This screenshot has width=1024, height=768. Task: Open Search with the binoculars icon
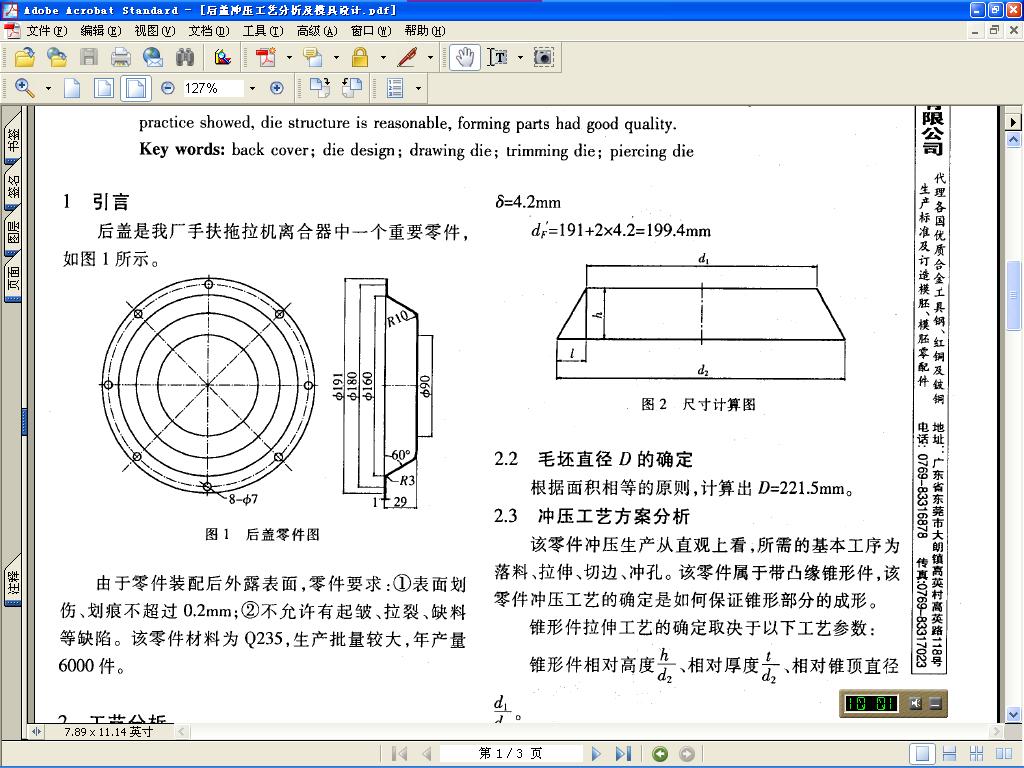185,57
